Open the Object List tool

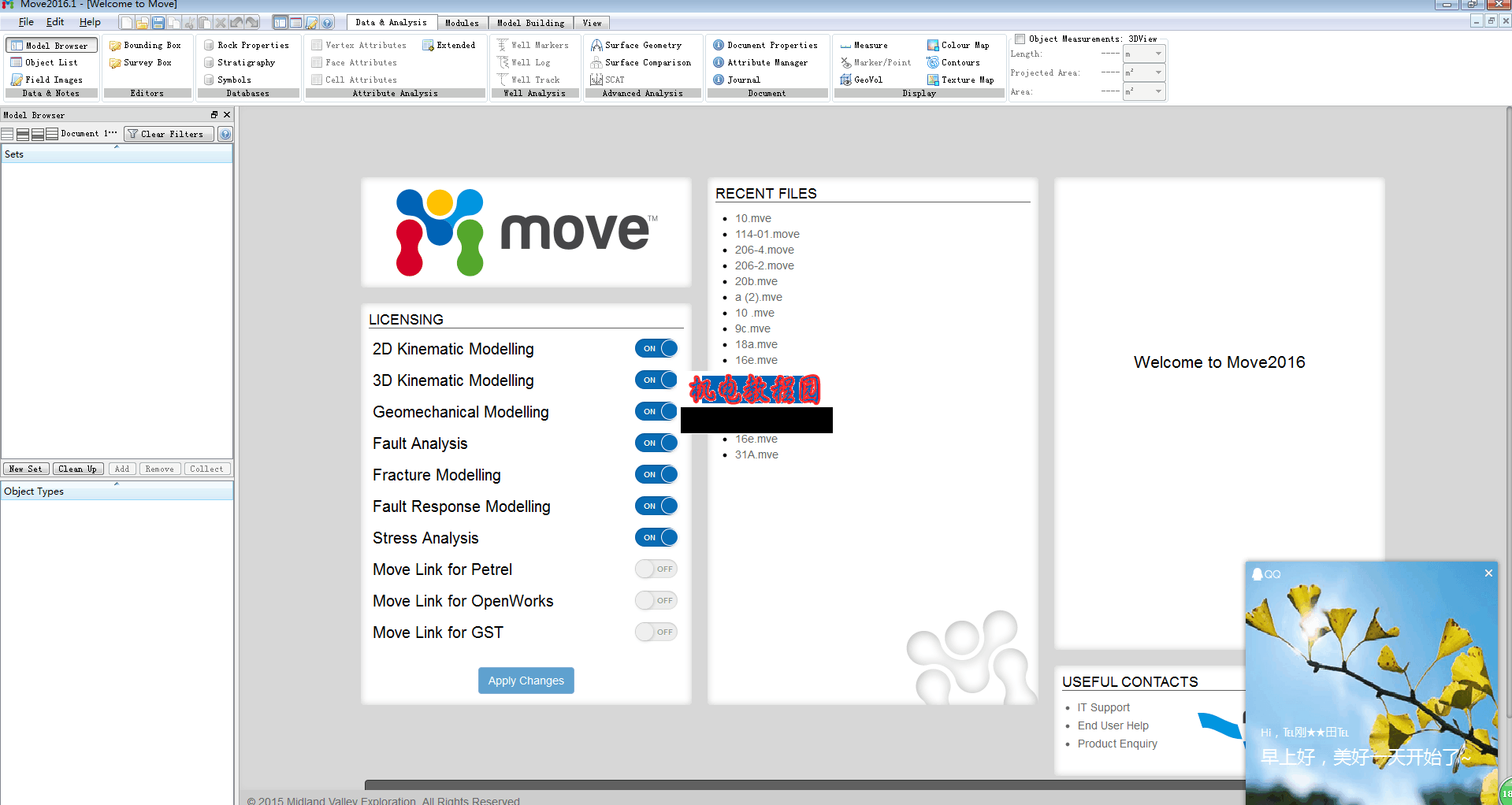[x=44, y=63]
